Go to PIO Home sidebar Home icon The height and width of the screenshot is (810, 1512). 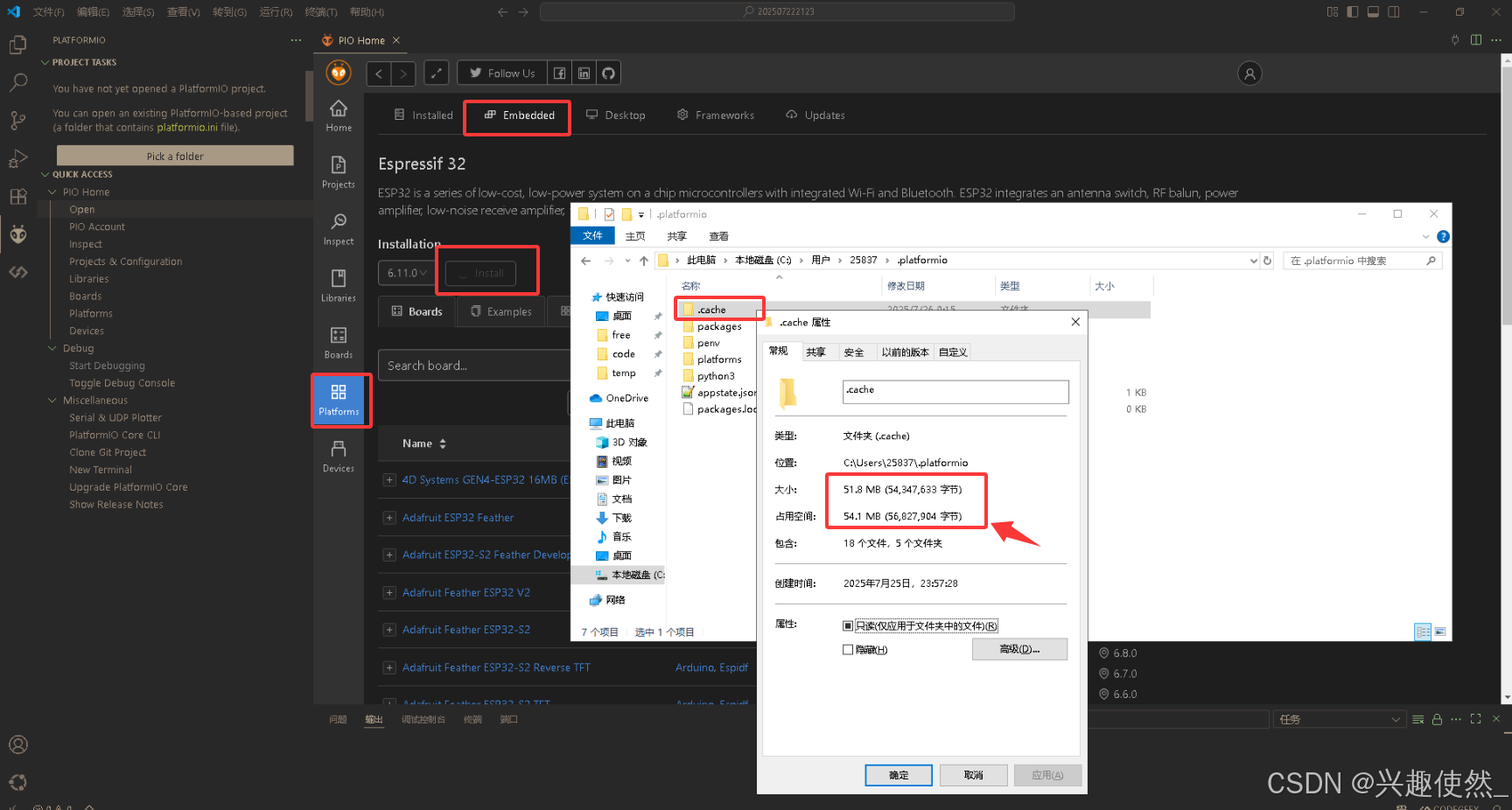(339, 115)
